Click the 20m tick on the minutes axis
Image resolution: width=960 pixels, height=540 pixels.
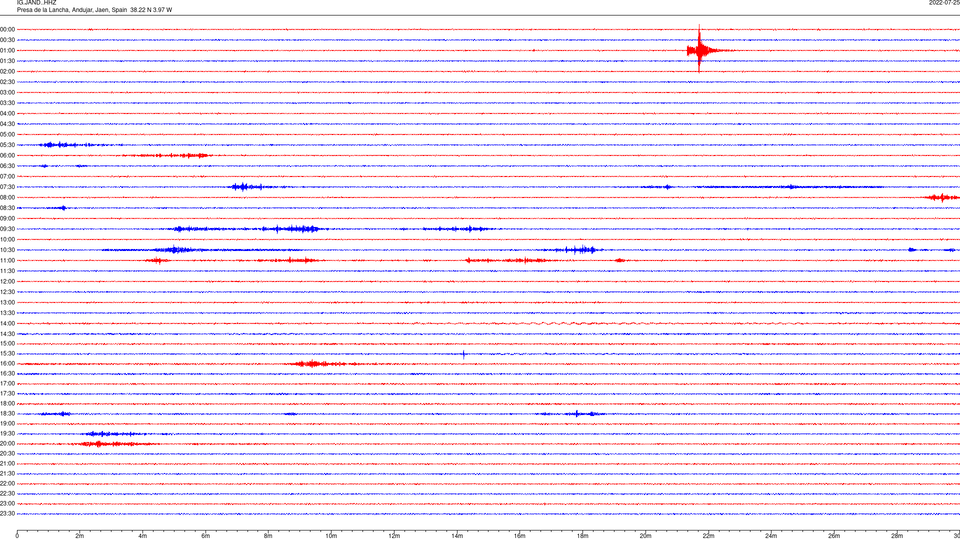click(x=645, y=536)
